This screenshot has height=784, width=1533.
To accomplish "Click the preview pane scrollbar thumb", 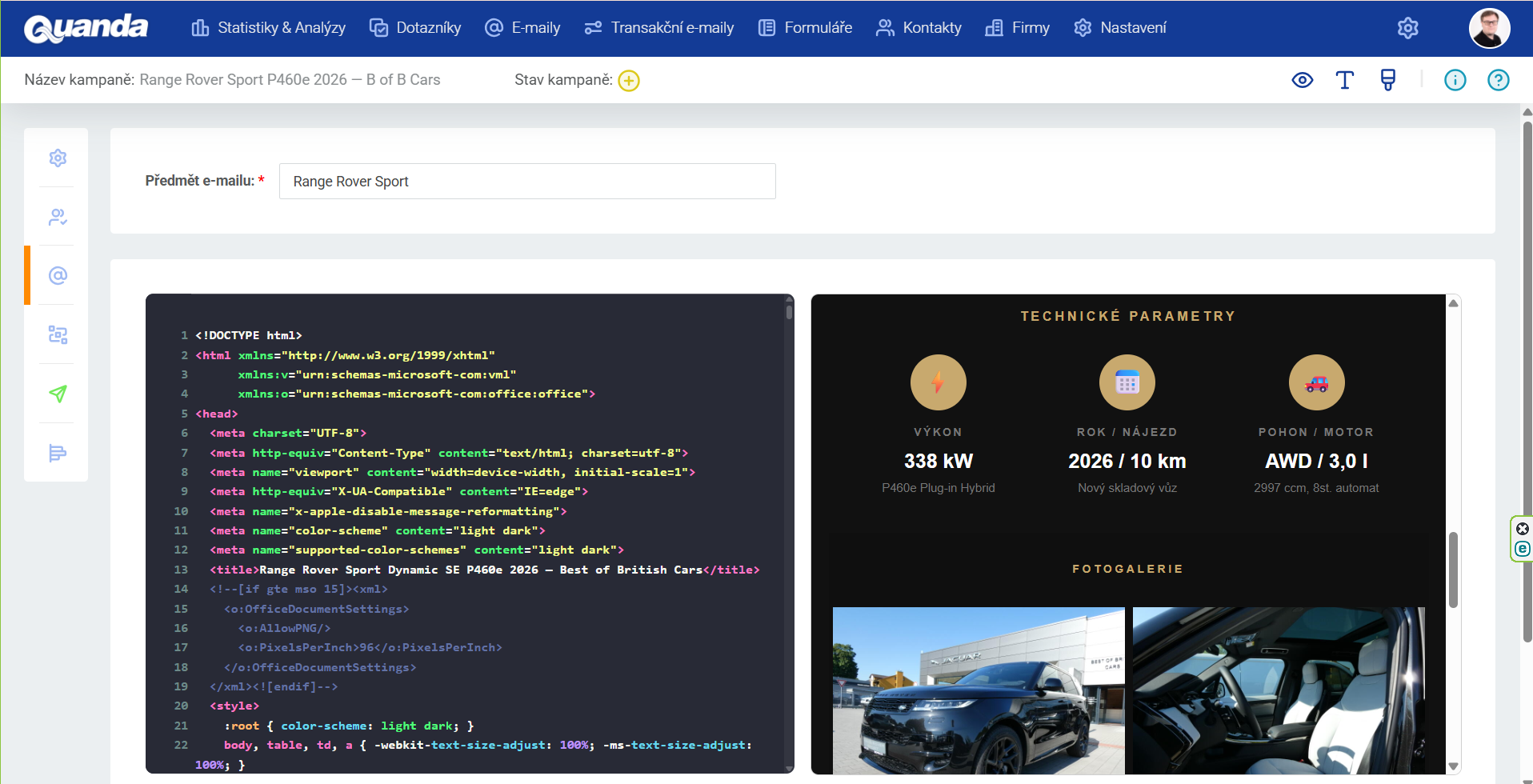I will 1454,570.
